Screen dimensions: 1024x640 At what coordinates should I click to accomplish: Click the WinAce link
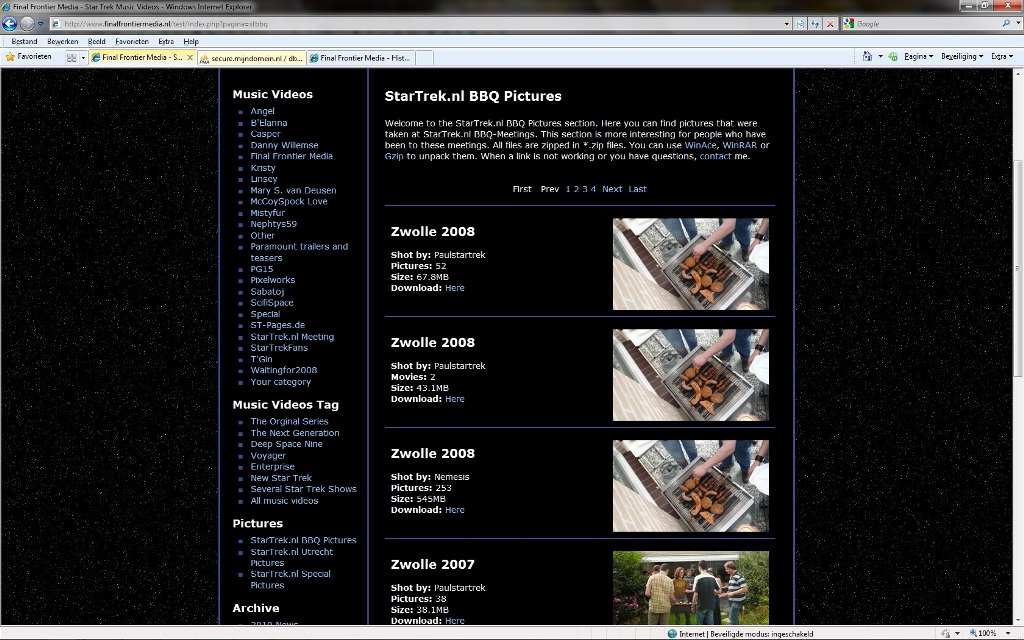point(700,145)
